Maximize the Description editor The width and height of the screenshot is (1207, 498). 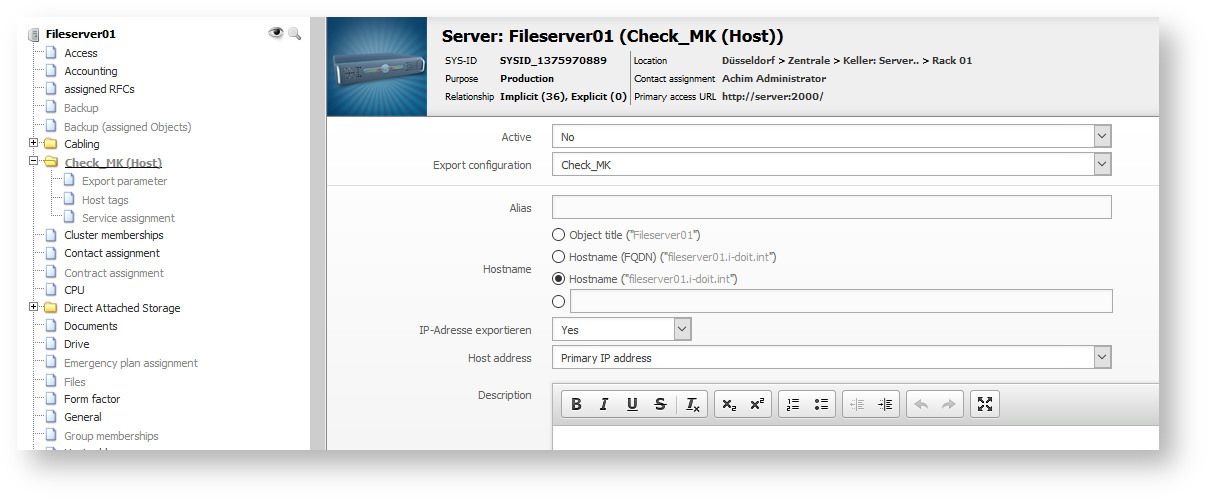(x=985, y=404)
